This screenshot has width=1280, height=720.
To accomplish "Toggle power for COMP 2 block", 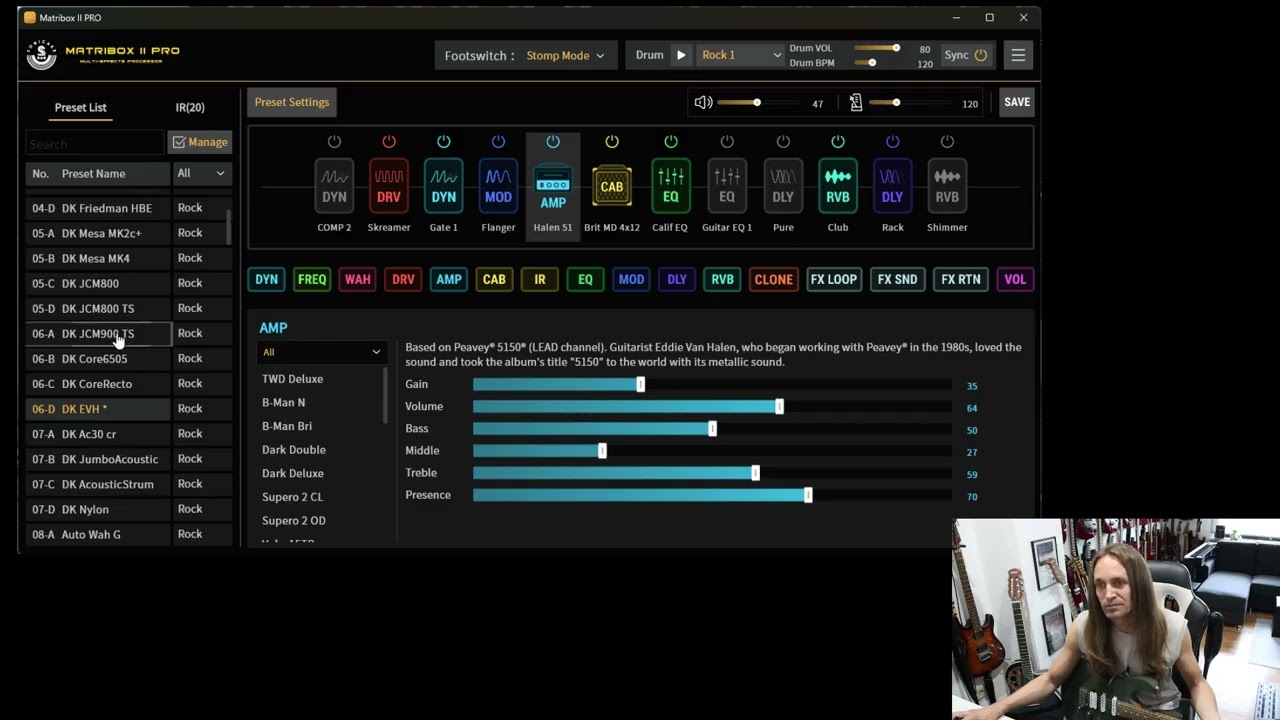I will coord(334,142).
